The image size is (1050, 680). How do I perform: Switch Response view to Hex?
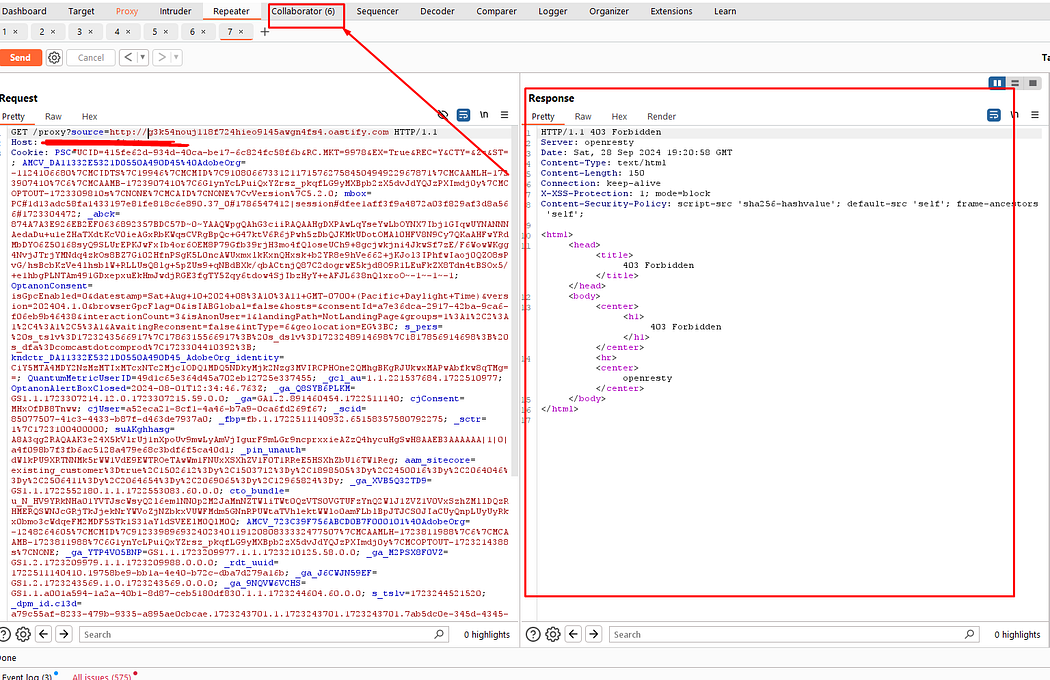(x=619, y=116)
